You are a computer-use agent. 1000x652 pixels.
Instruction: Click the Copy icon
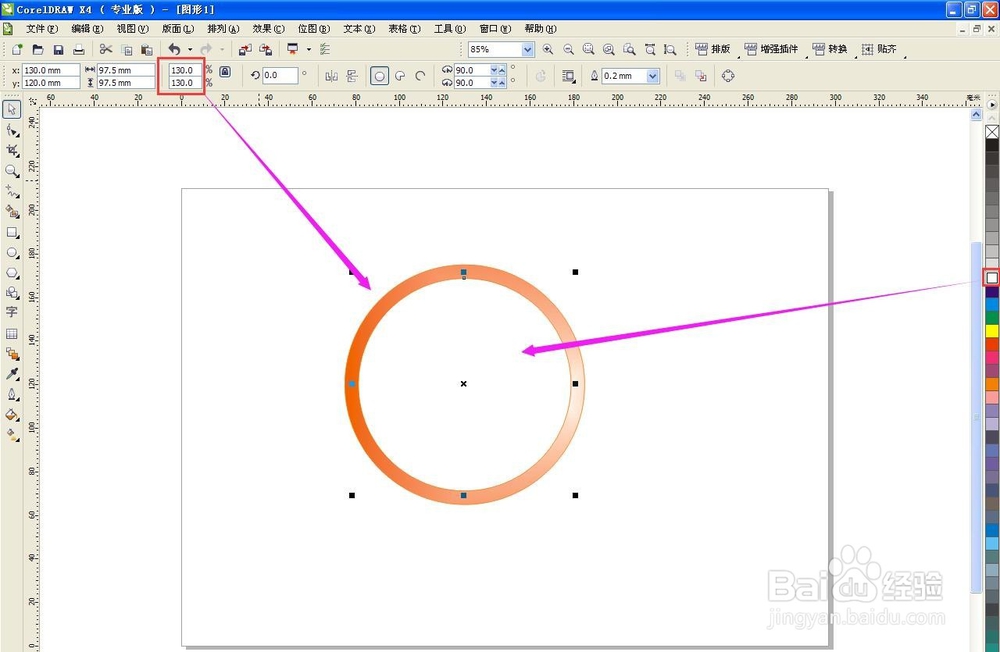(x=126, y=49)
